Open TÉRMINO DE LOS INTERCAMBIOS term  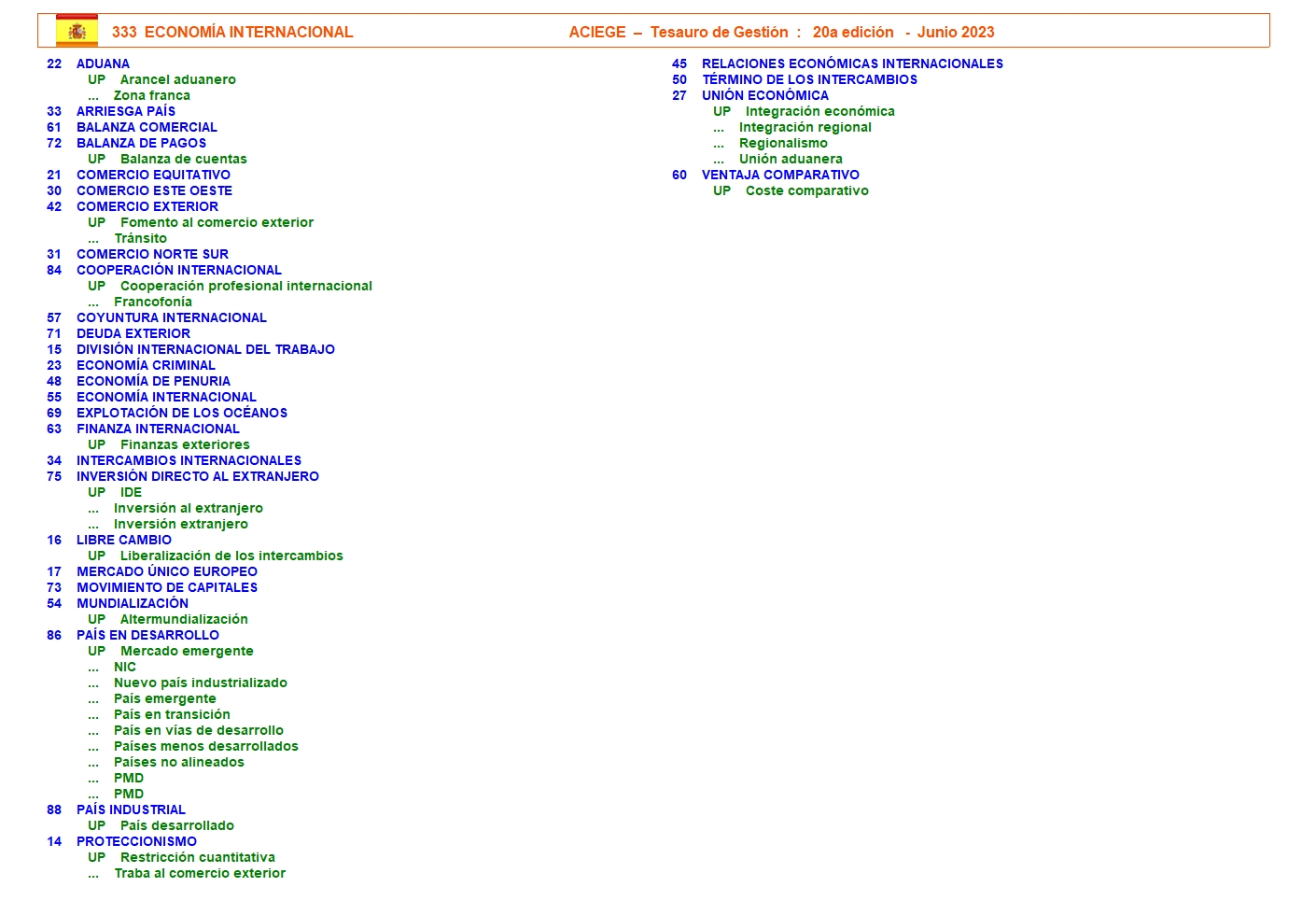809,79
